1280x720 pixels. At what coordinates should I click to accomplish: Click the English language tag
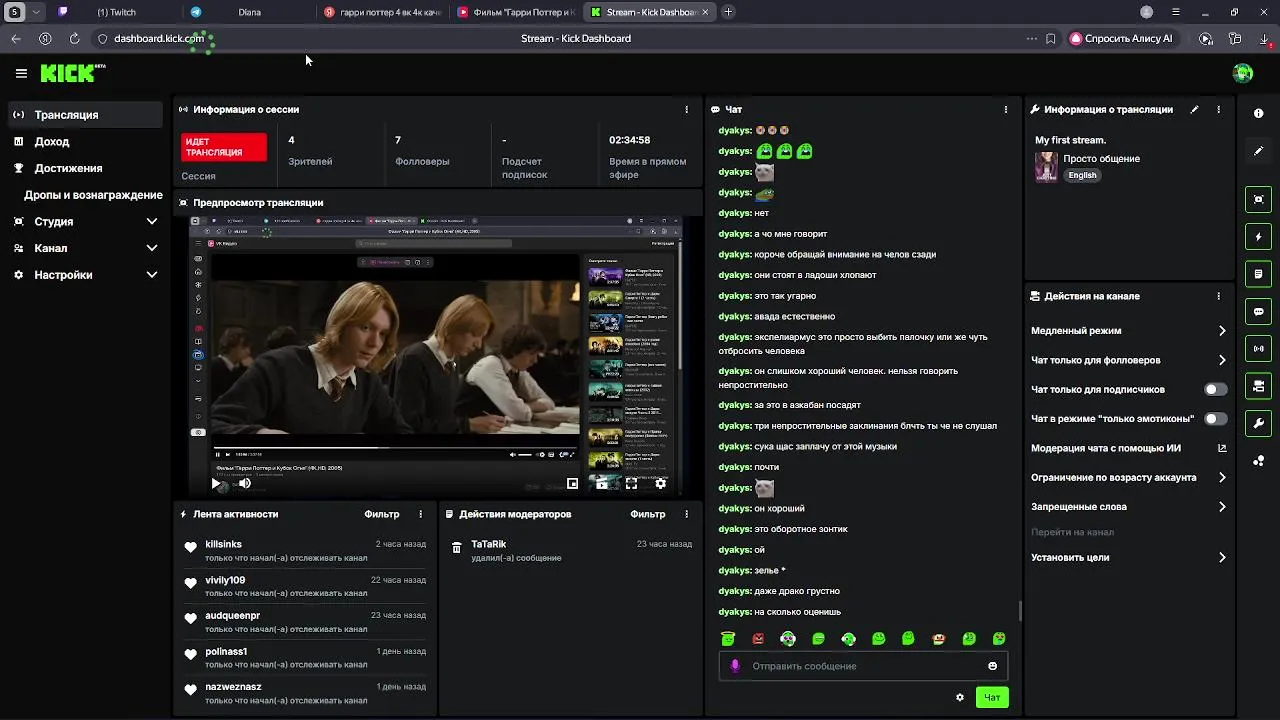(1082, 175)
